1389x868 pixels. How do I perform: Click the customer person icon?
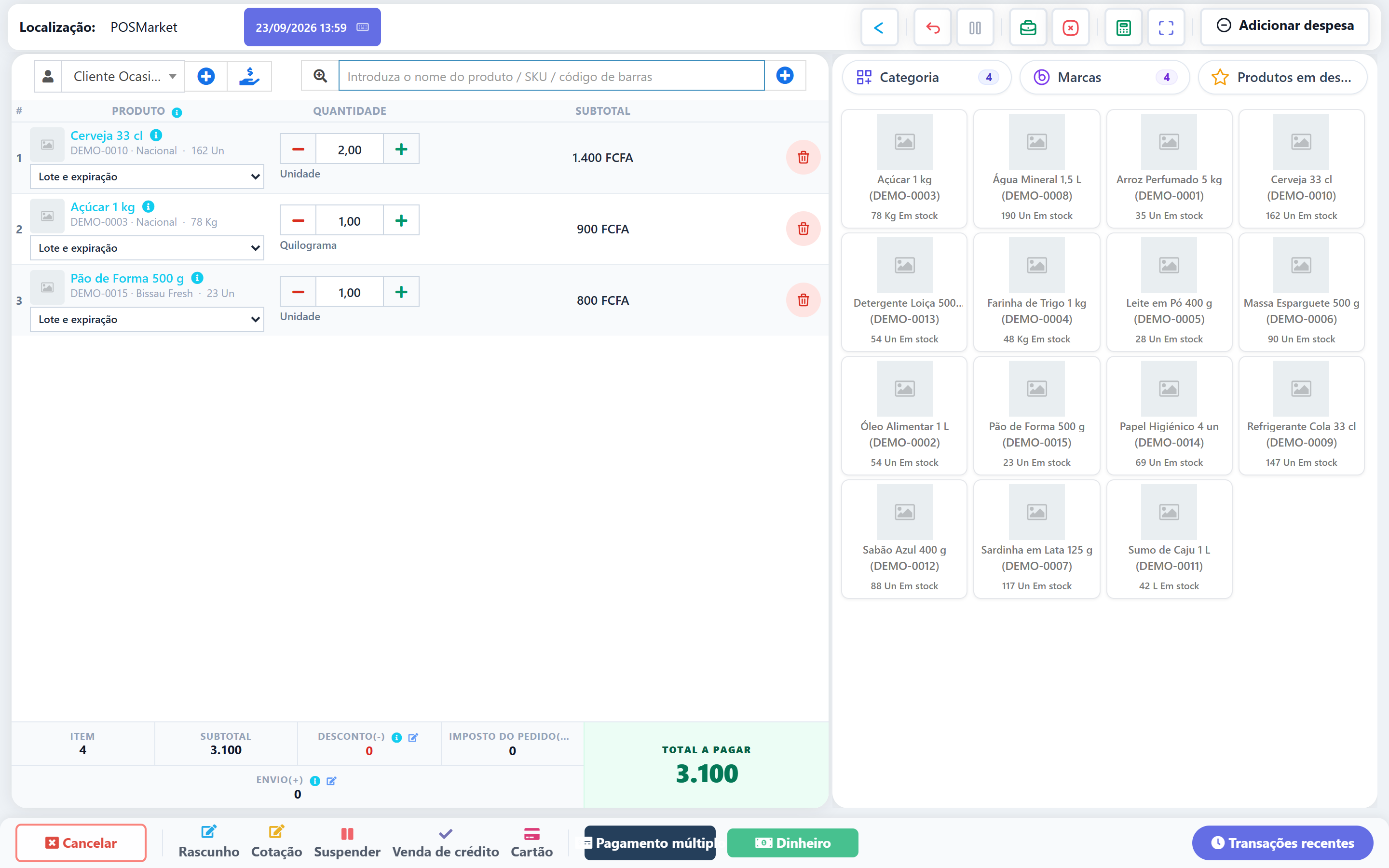tap(48, 76)
